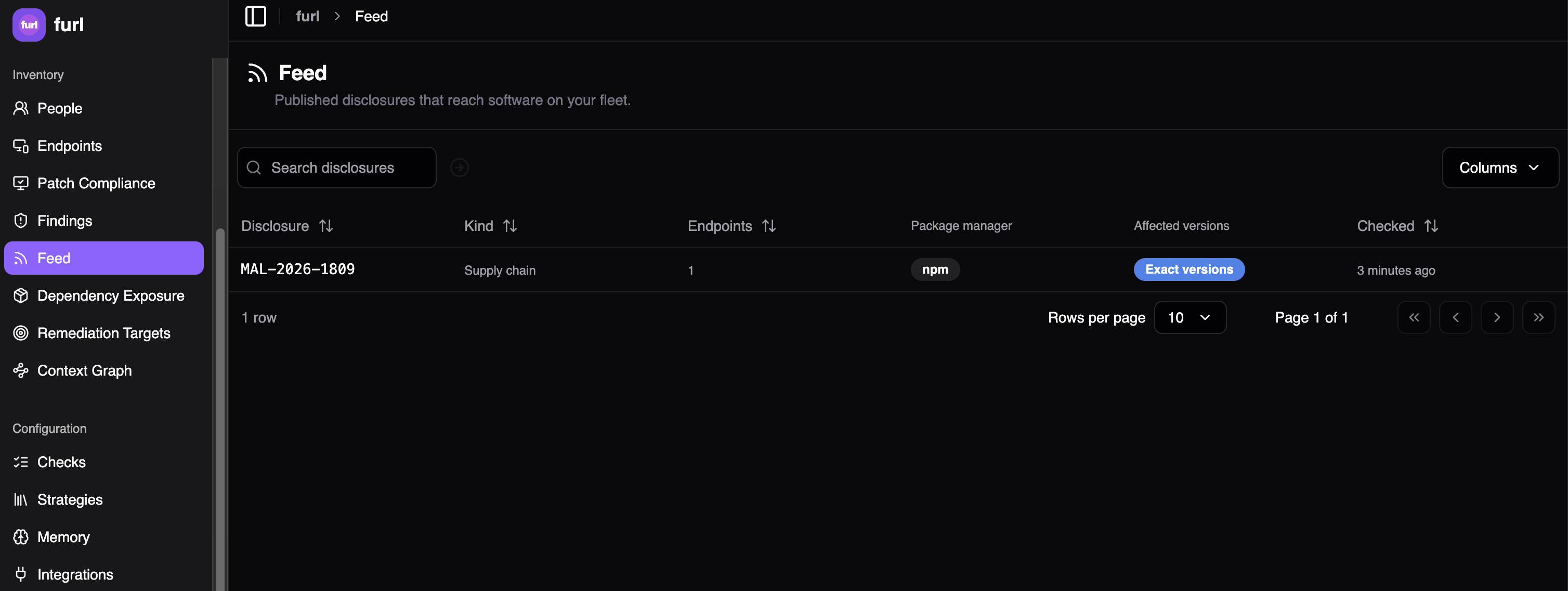This screenshot has width=1568, height=591.
Task: Open People in the sidebar
Action: coord(103,108)
